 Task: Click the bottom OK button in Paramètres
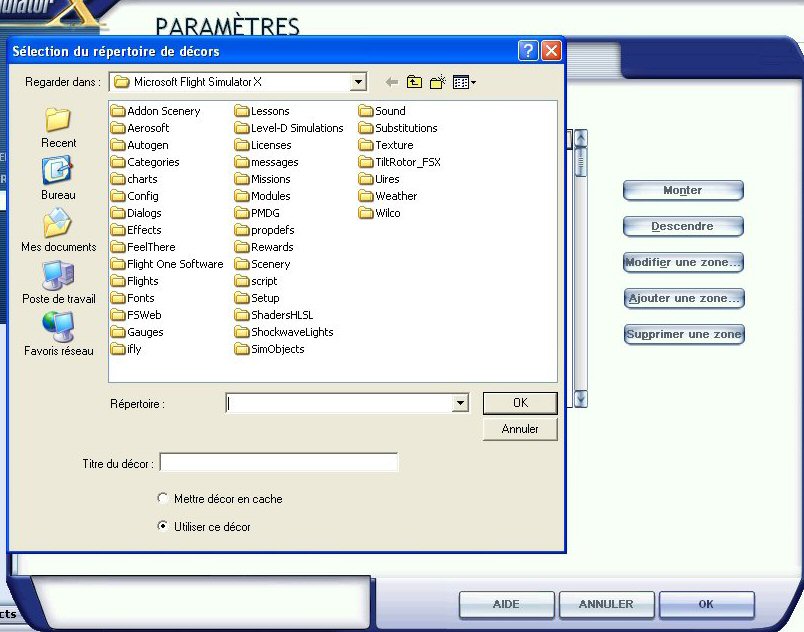click(707, 604)
